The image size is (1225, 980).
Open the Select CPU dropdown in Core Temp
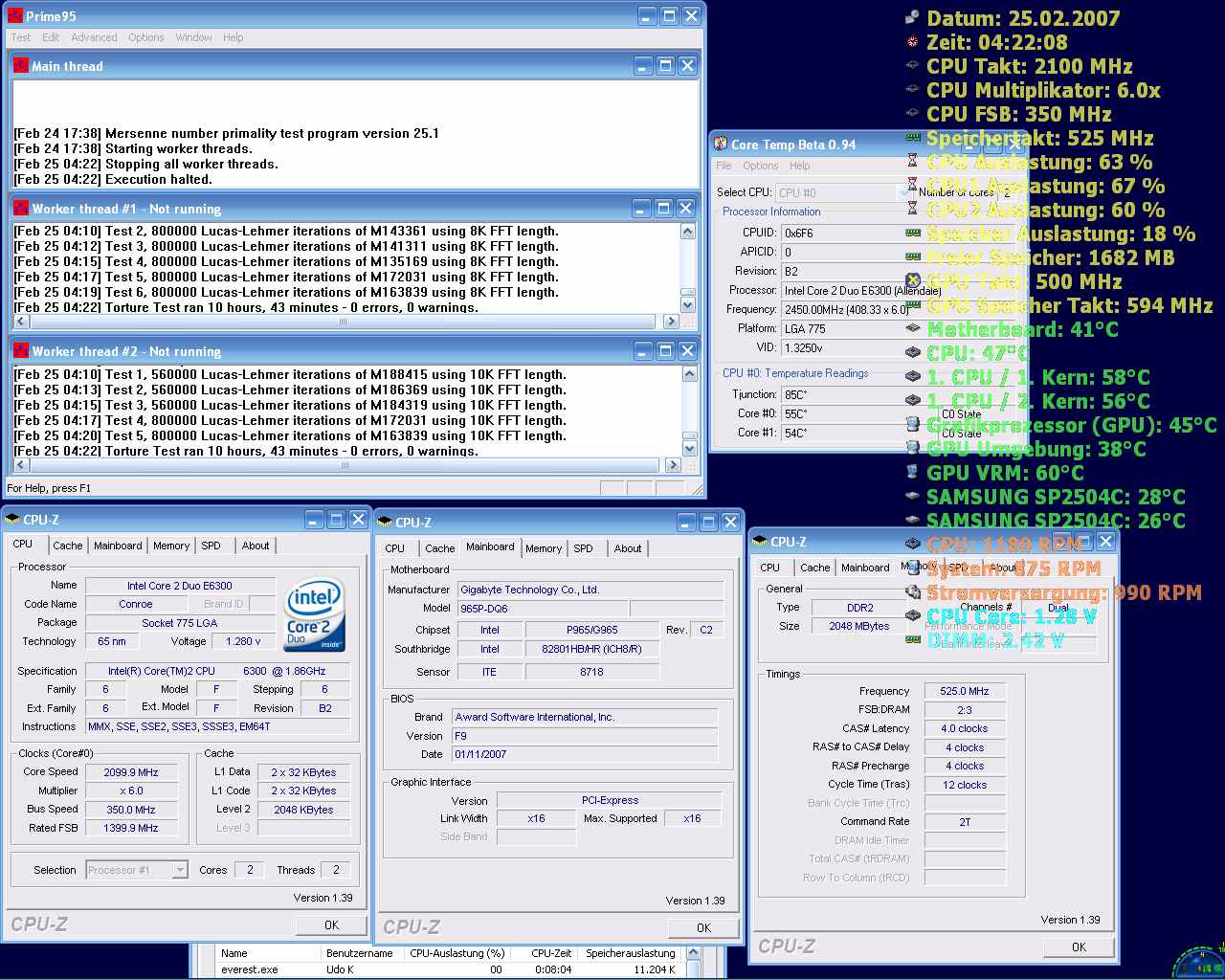[903, 192]
